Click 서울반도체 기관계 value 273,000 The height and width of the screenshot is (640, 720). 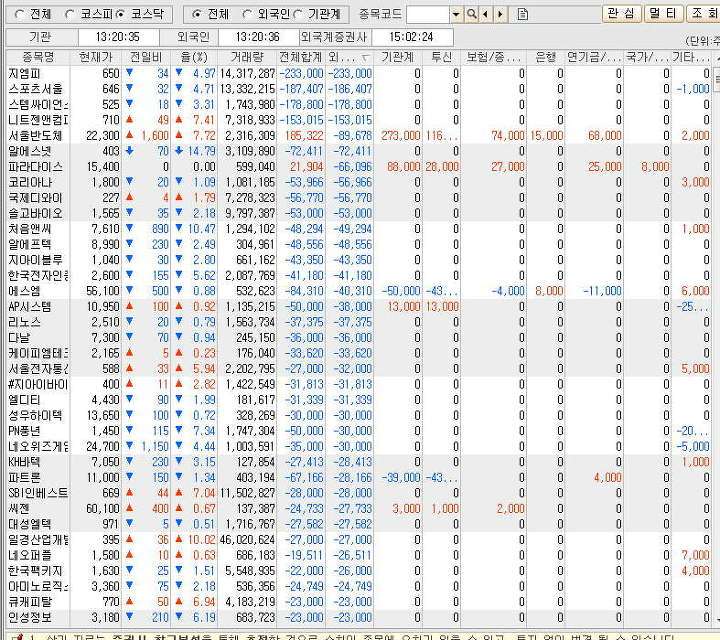coord(400,135)
